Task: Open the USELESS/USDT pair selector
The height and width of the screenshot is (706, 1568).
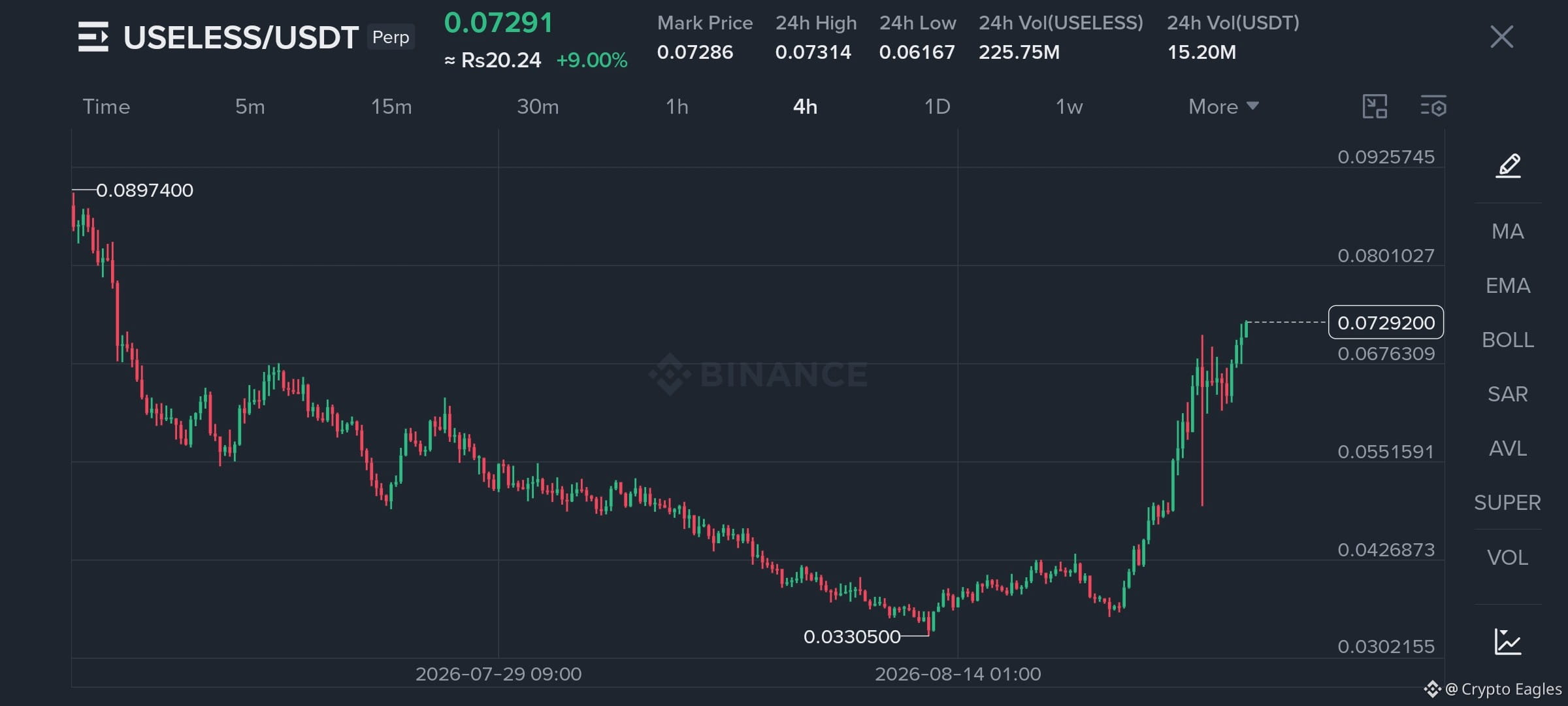Action: point(241,37)
